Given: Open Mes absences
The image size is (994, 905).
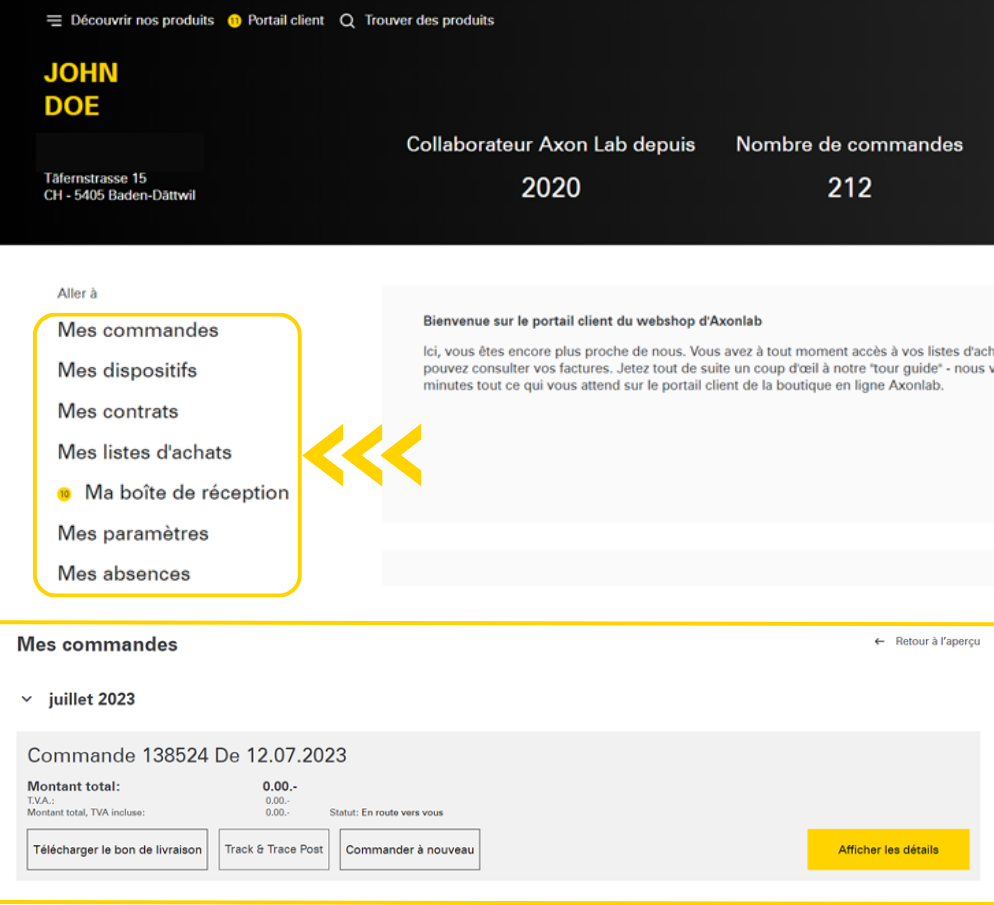Looking at the screenshot, I should (124, 574).
